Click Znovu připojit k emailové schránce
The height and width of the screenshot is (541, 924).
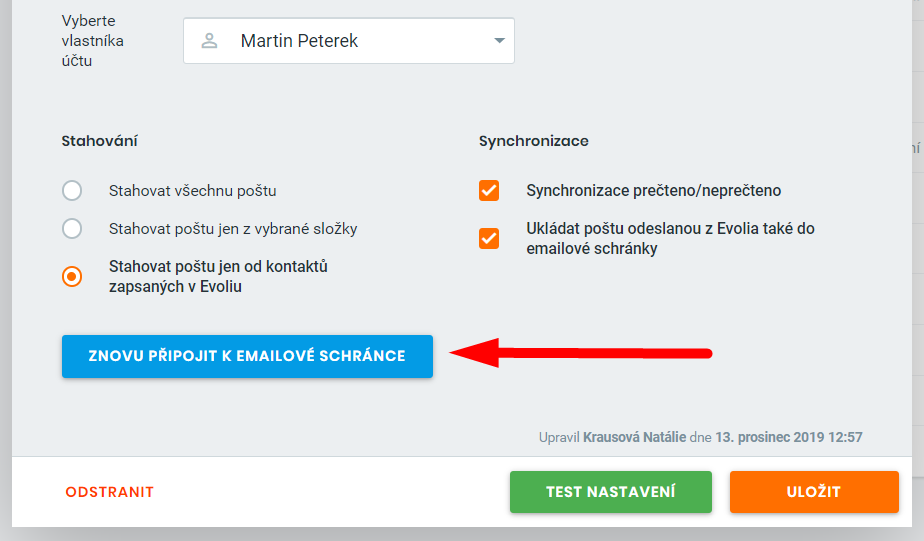pyautogui.click(x=248, y=357)
